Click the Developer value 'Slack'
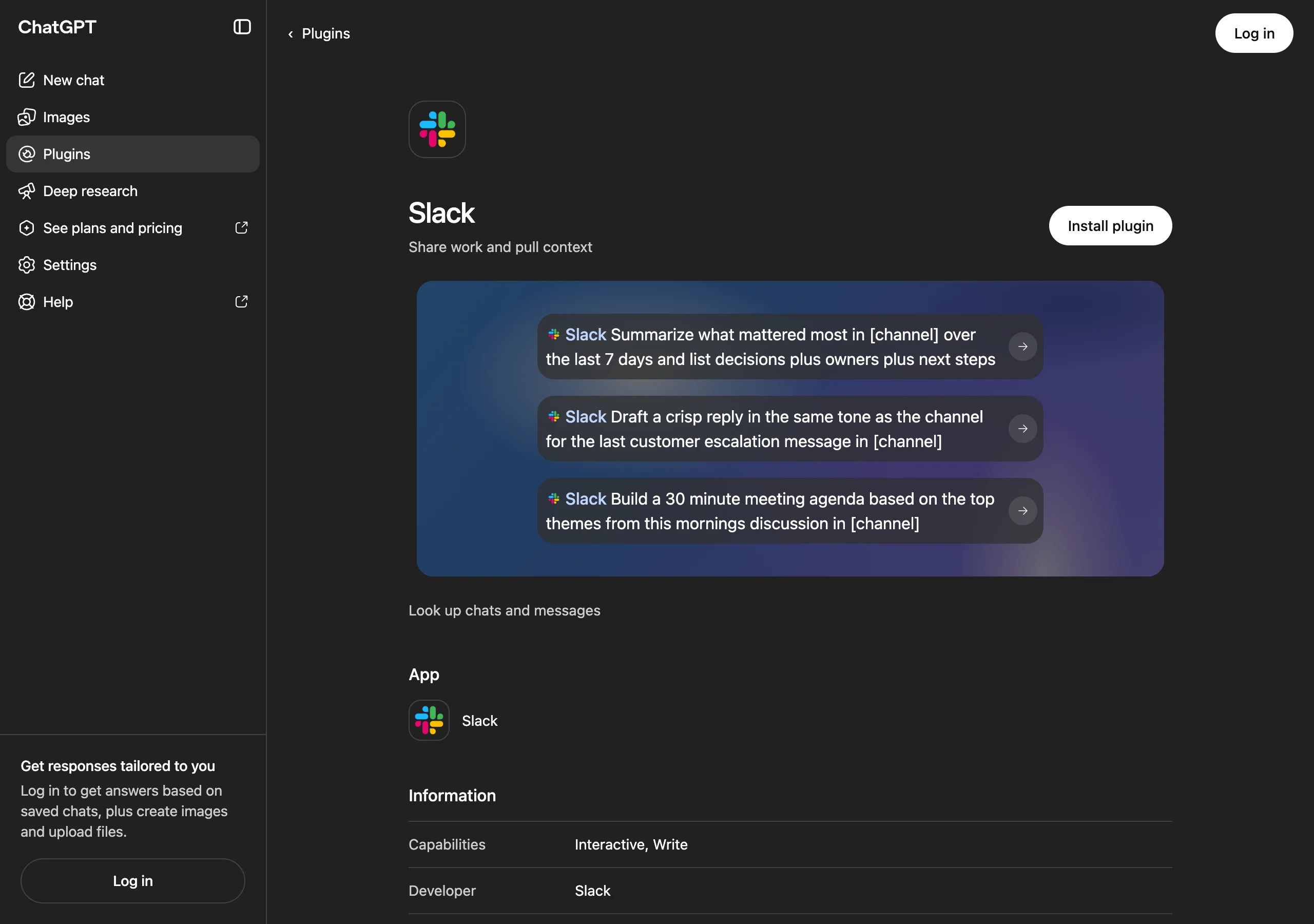Viewport: 1314px width, 924px height. 592,891
